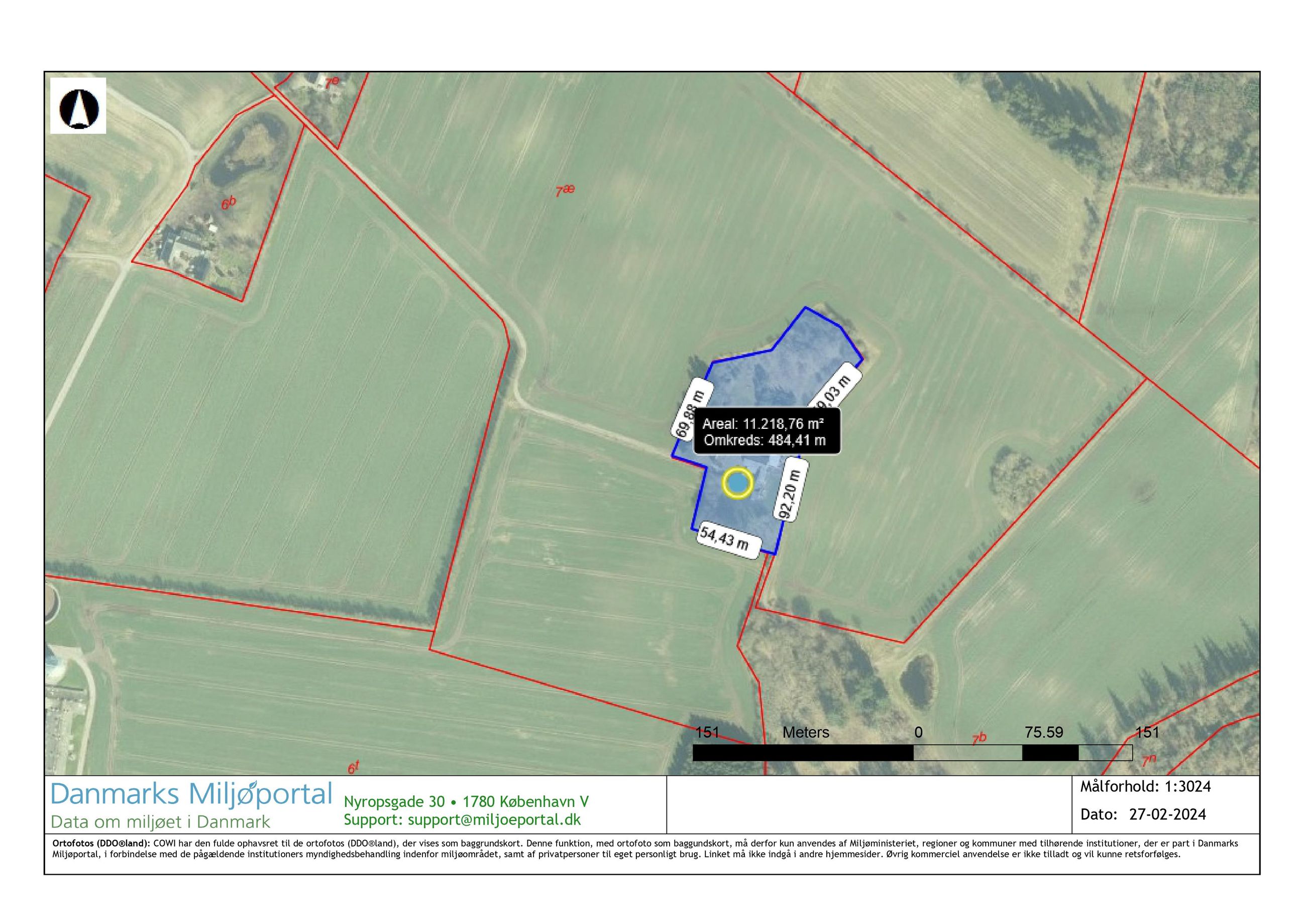The height and width of the screenshot is (924, 1306).
Task: Click the support@miljoeportal.dk email address
Action: coord(494,820)
